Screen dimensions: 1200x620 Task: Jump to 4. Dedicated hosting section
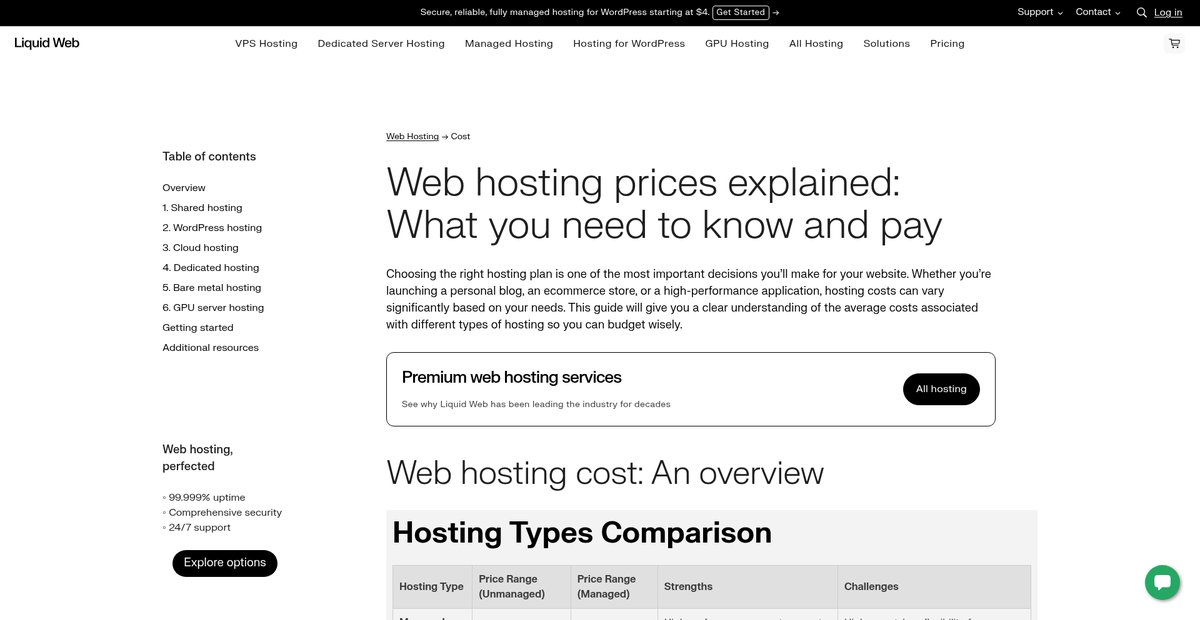(x=211, y=268)
